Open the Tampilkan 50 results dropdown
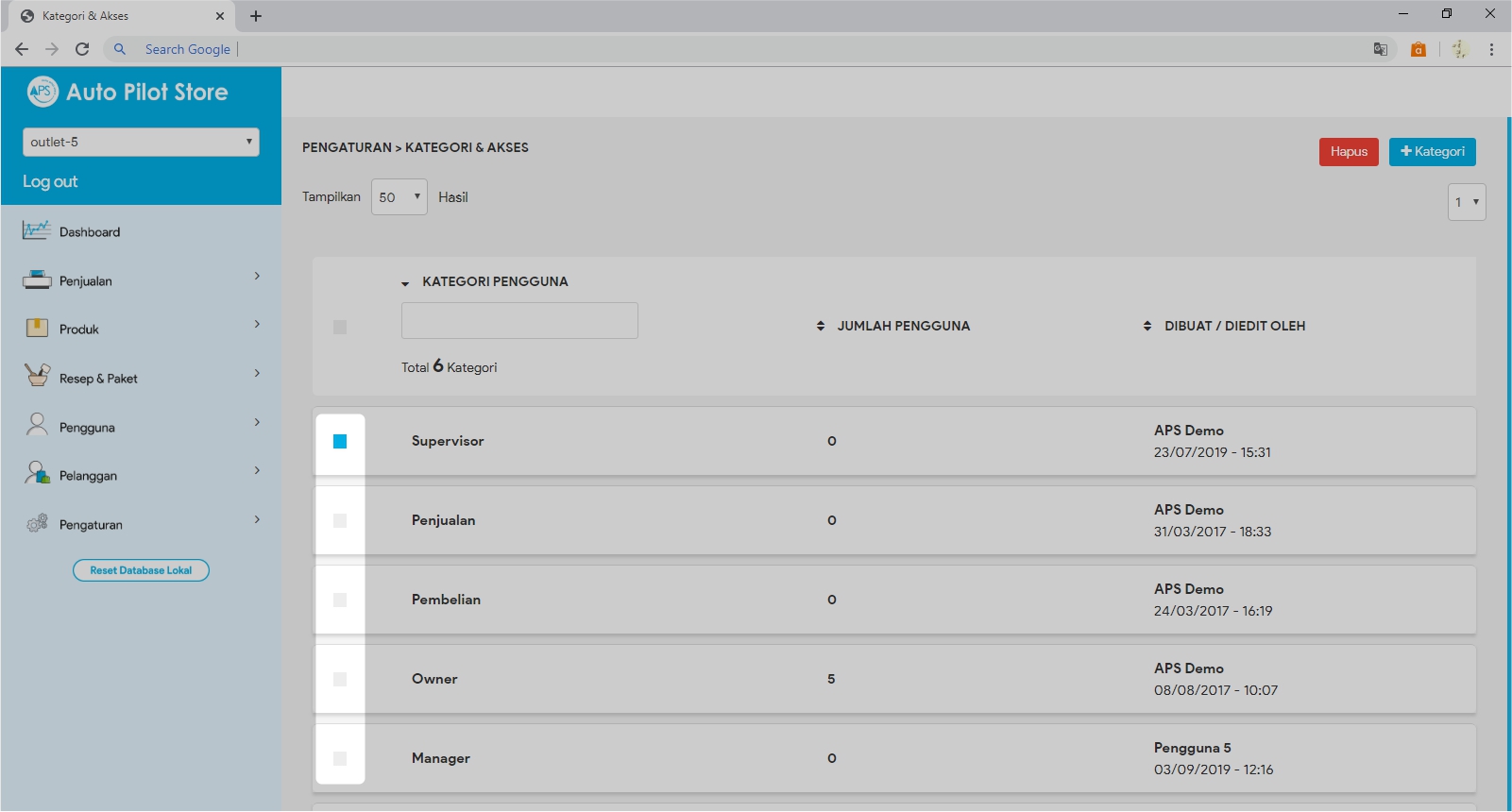This screenshot has height=812, width=1512. tap(399, 197)
